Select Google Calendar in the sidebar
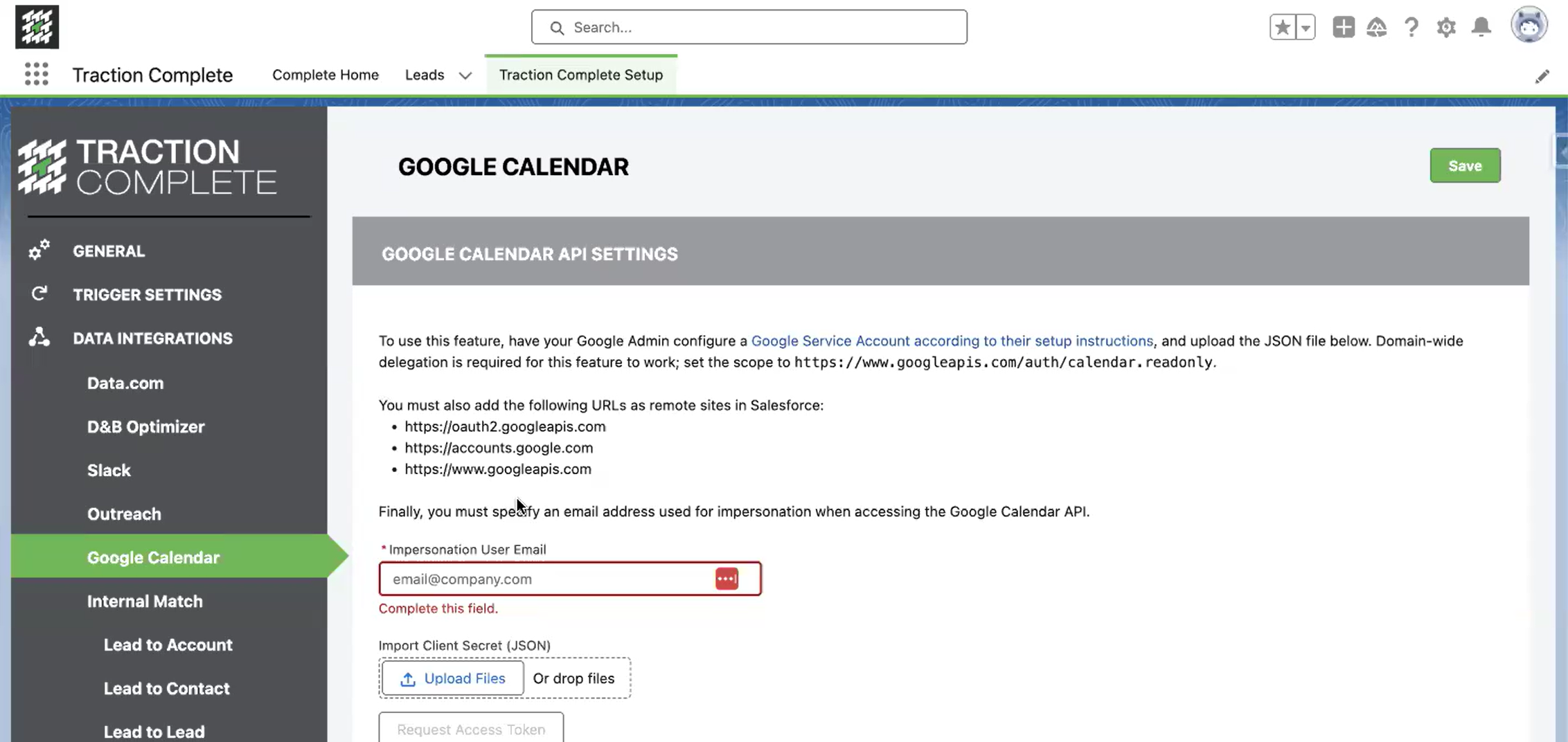The image size is (1568, 742). click(169, 556)
